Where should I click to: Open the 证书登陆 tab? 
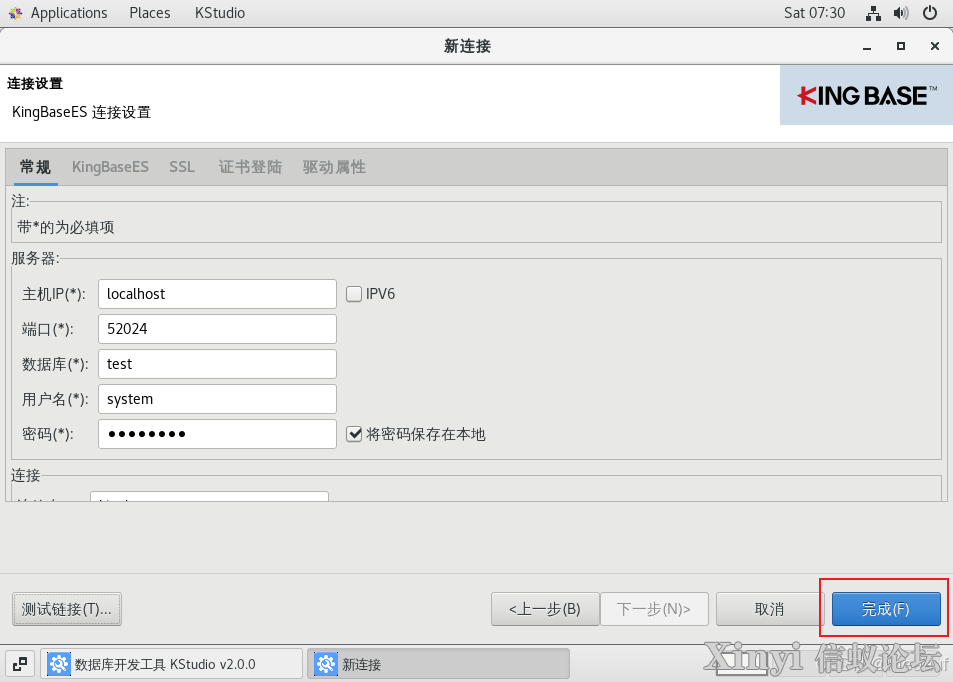click(x=250, y=167)
